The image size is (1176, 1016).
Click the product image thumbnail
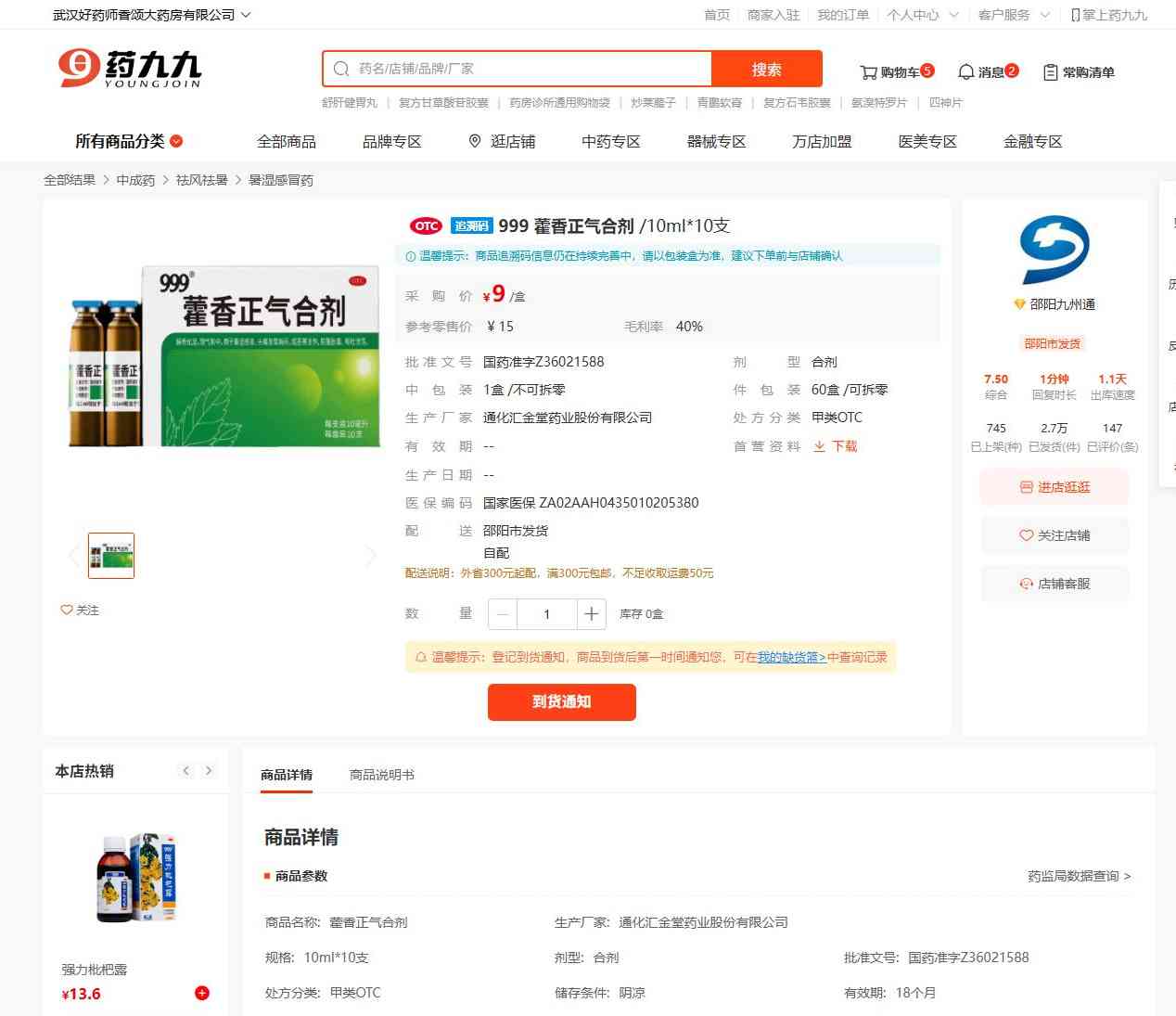tap(111, 556)
